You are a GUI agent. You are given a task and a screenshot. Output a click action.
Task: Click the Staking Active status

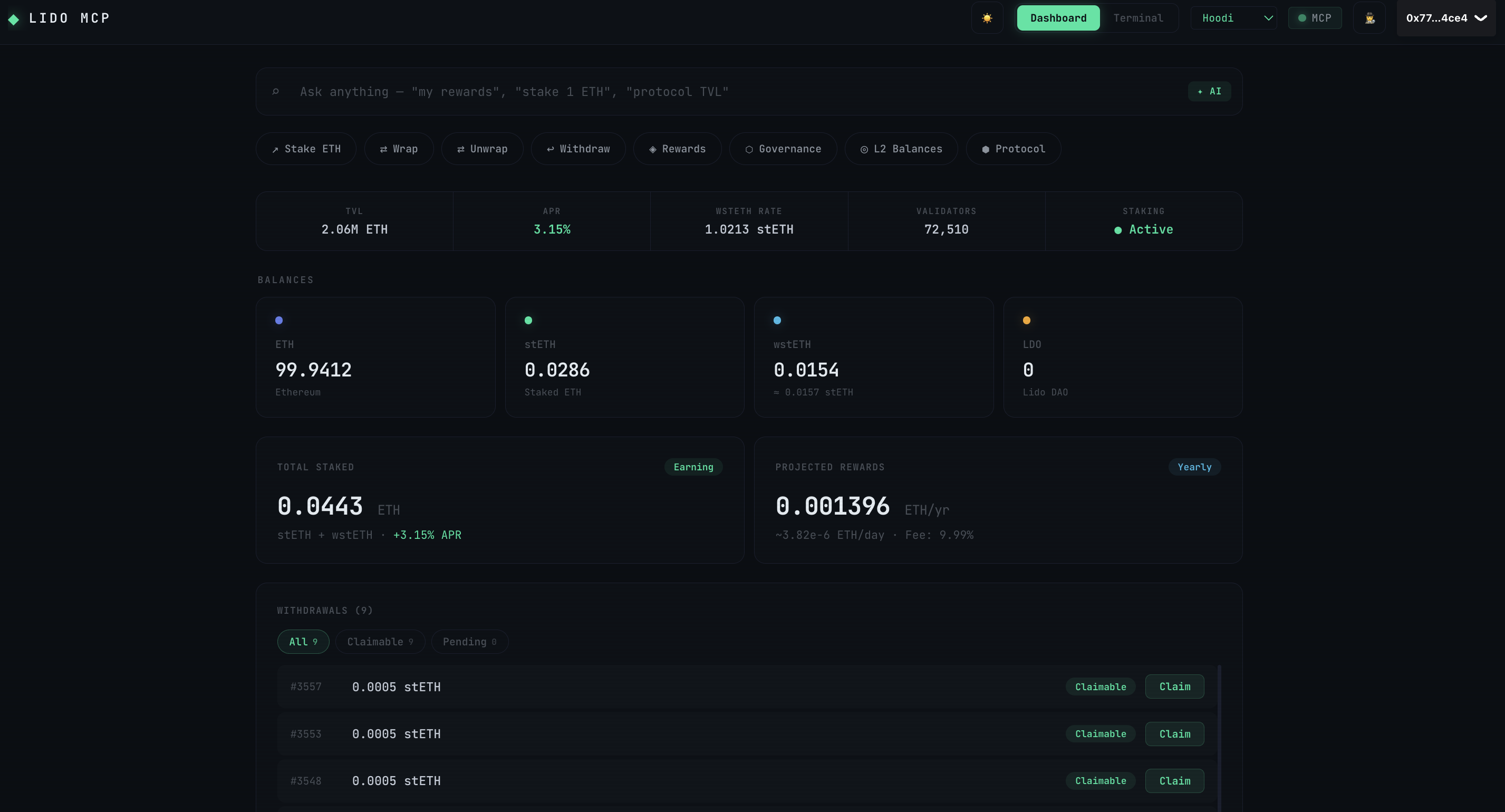tap(1143, 229)
